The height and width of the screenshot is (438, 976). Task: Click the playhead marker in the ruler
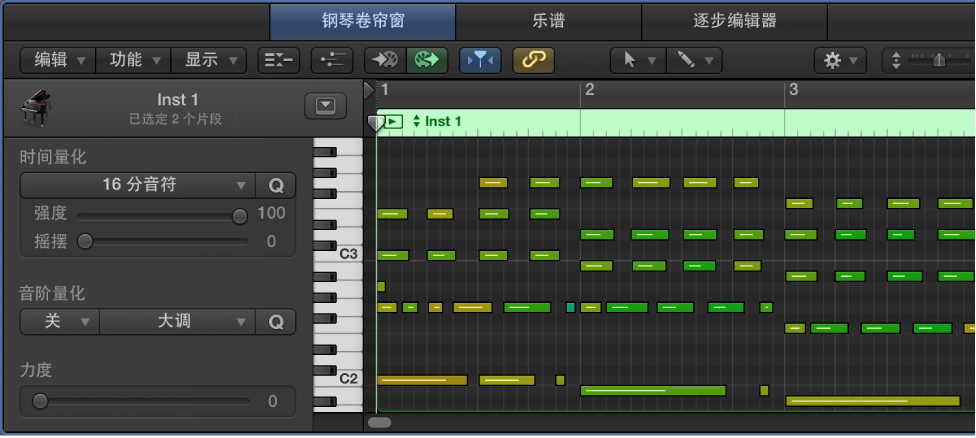pos(375,124)
